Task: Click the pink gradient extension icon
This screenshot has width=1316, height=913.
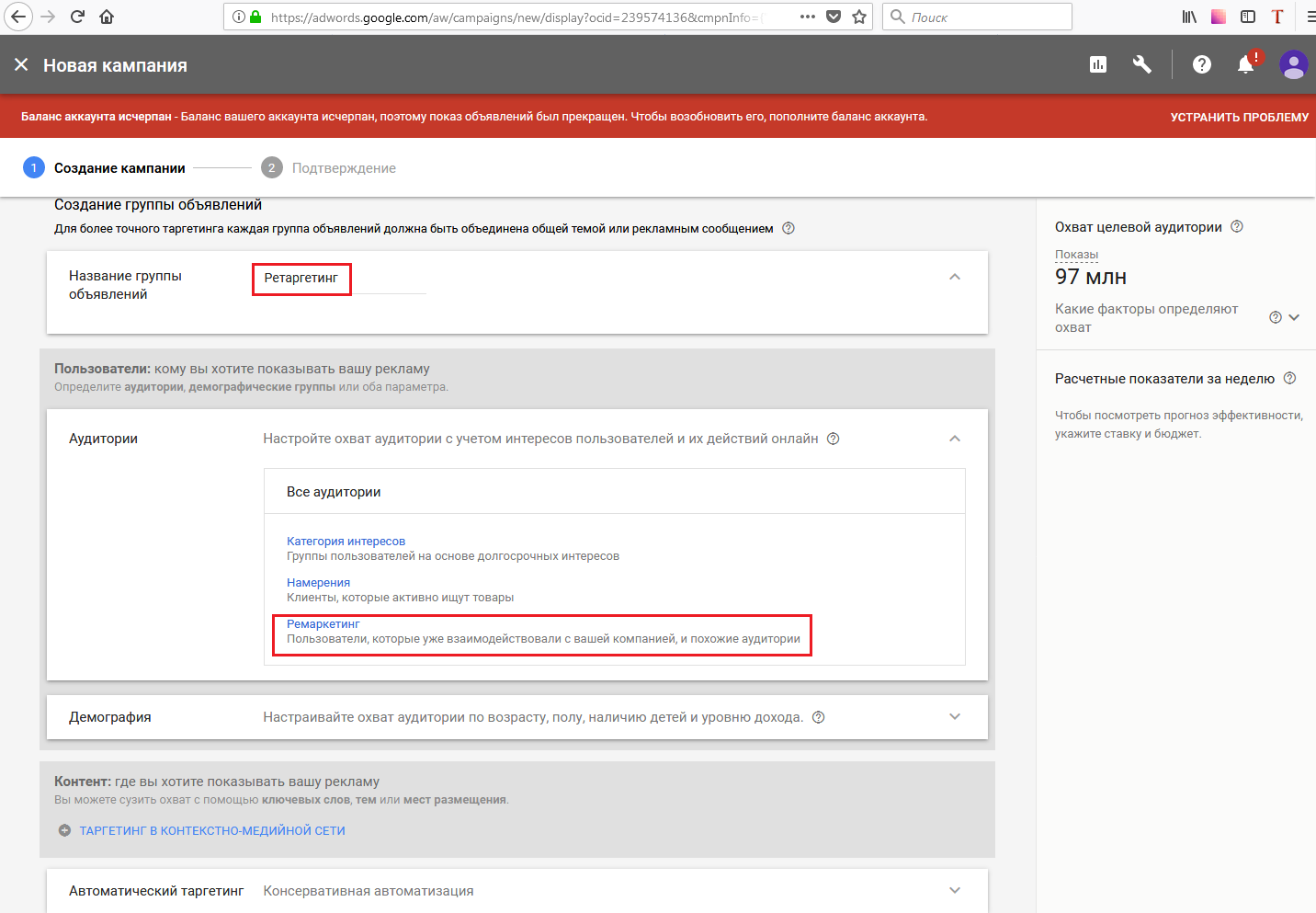Action: (1219, 17)
